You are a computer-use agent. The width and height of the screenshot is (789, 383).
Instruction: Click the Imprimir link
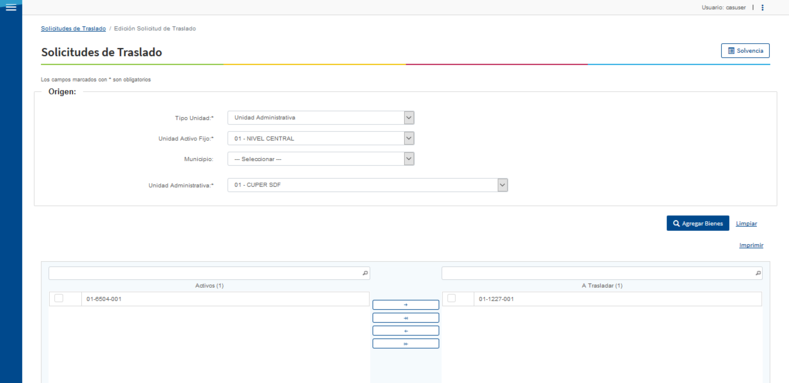click(751, 246)
